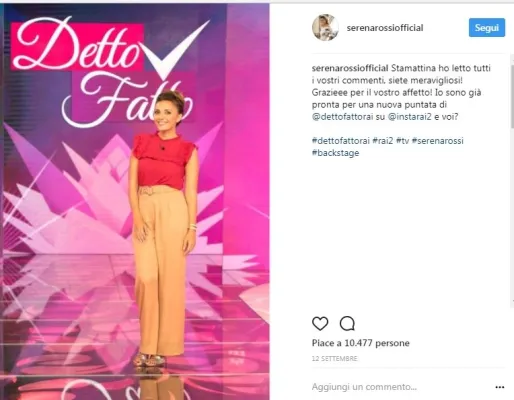
Task: Visit @dettofattorai mentioned account
Action: point(342,117)
